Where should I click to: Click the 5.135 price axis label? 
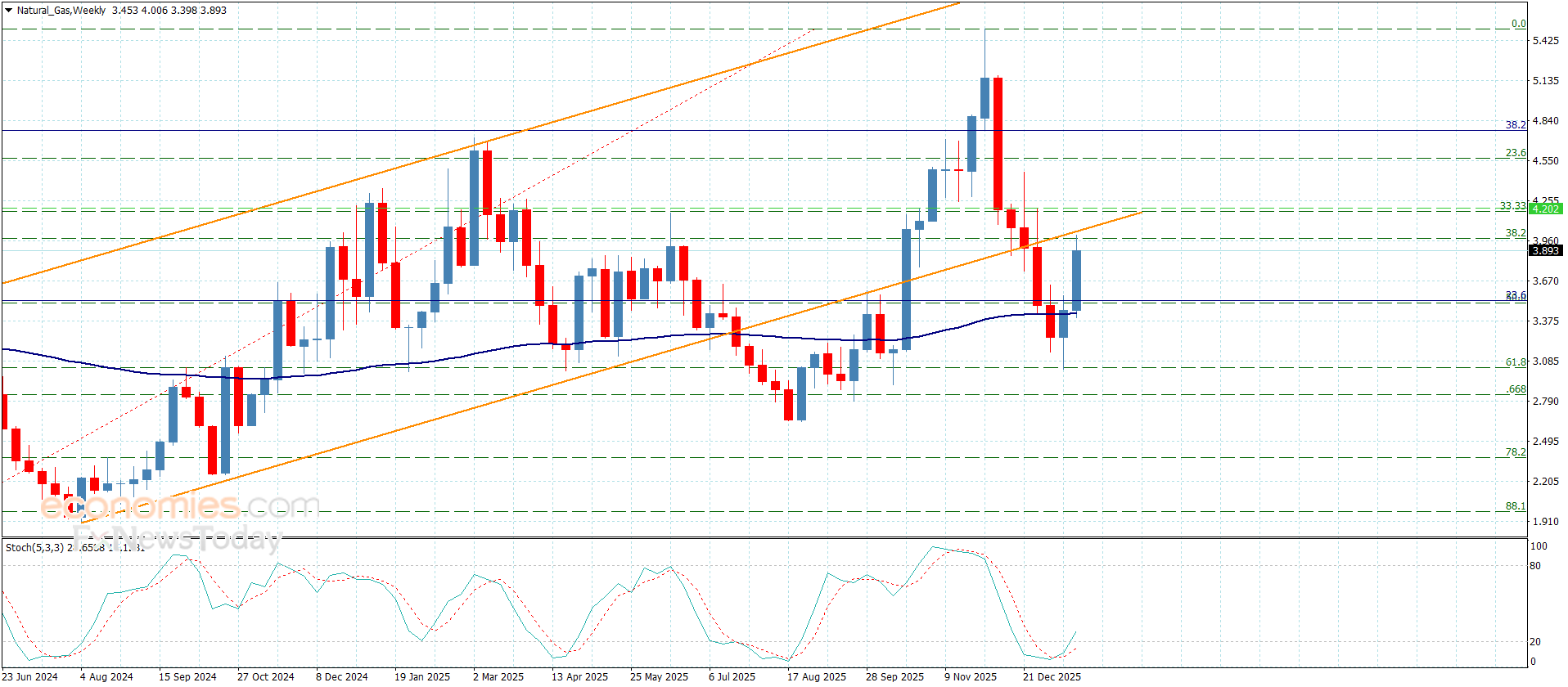coord(1545,81)
